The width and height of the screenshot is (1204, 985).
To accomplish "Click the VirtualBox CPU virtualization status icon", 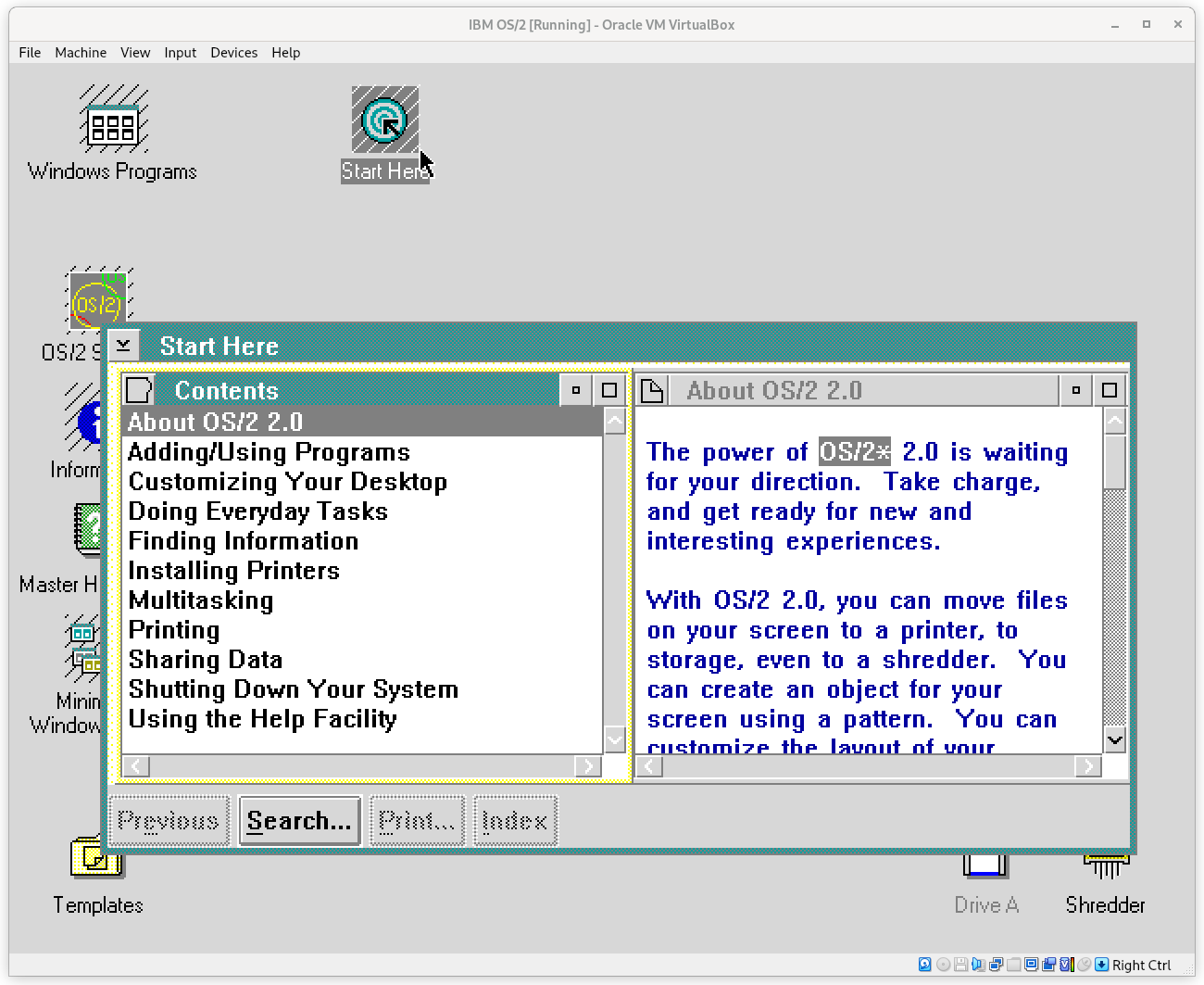I will point(1067,965).
